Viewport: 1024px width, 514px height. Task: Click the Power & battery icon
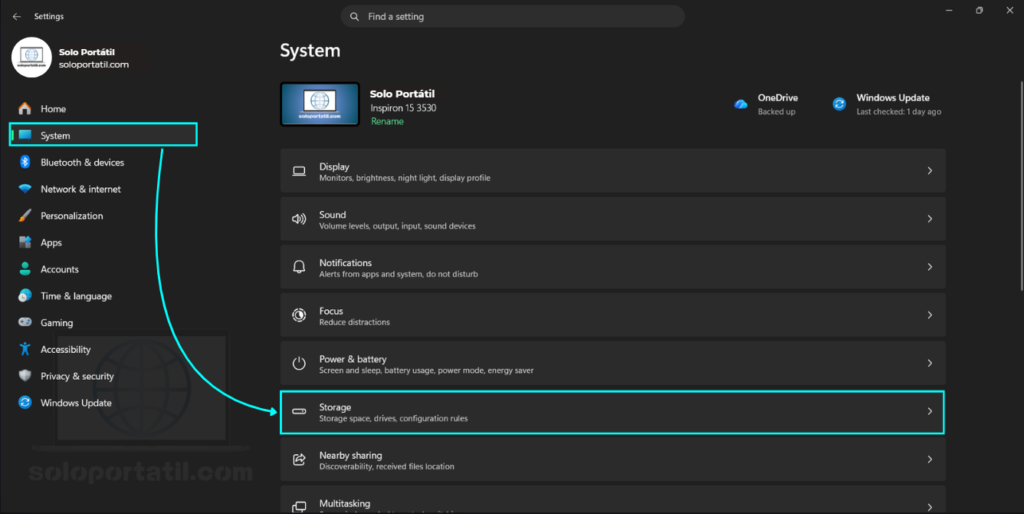pyautogui.click(x=299, y=363)
